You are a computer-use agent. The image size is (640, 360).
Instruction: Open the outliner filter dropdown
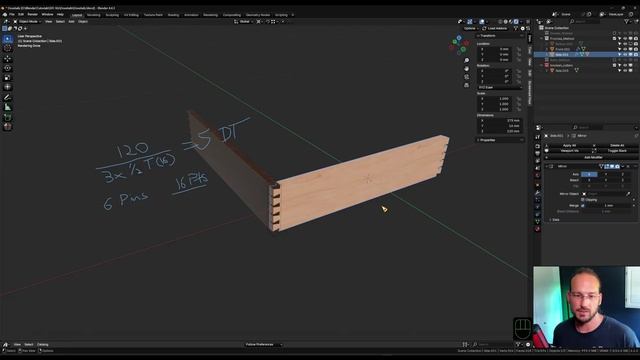[628, 21]
